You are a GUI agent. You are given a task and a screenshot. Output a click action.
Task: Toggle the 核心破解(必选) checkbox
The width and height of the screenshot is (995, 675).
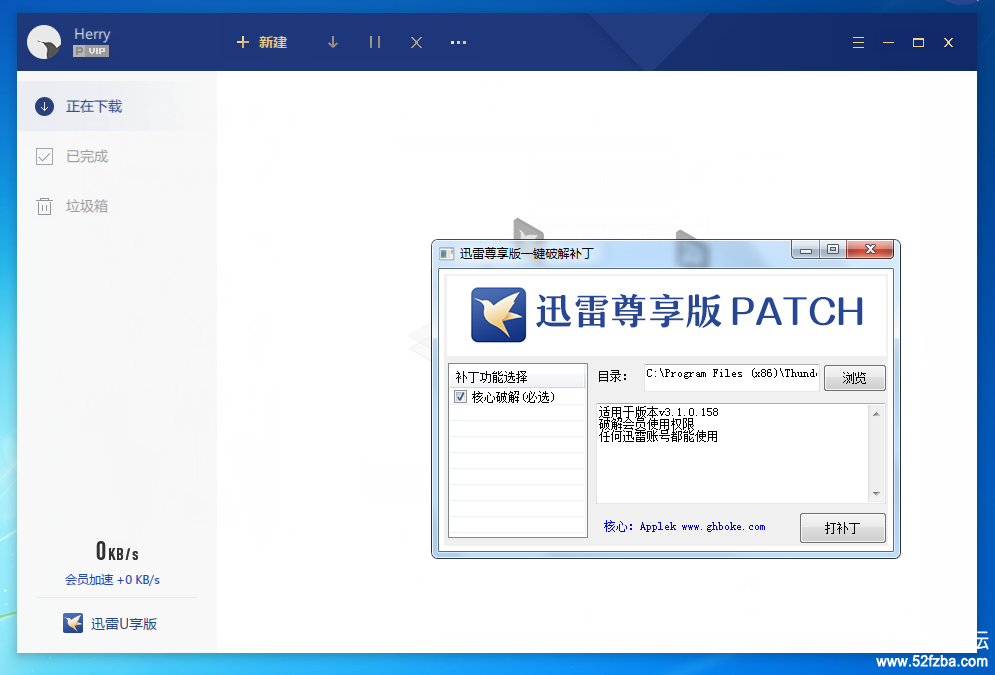461,397
